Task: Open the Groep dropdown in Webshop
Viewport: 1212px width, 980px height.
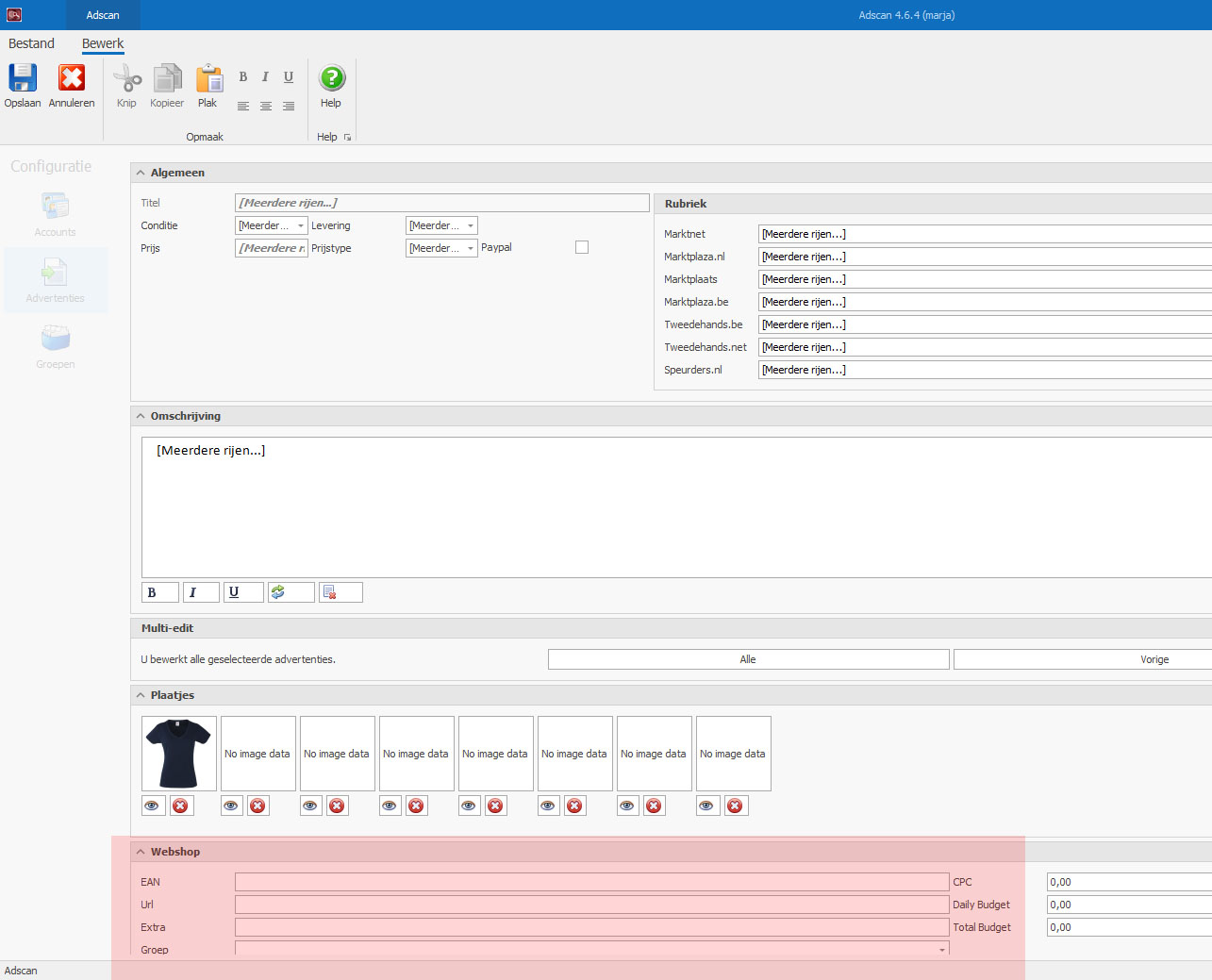Action: pos(941,949)
